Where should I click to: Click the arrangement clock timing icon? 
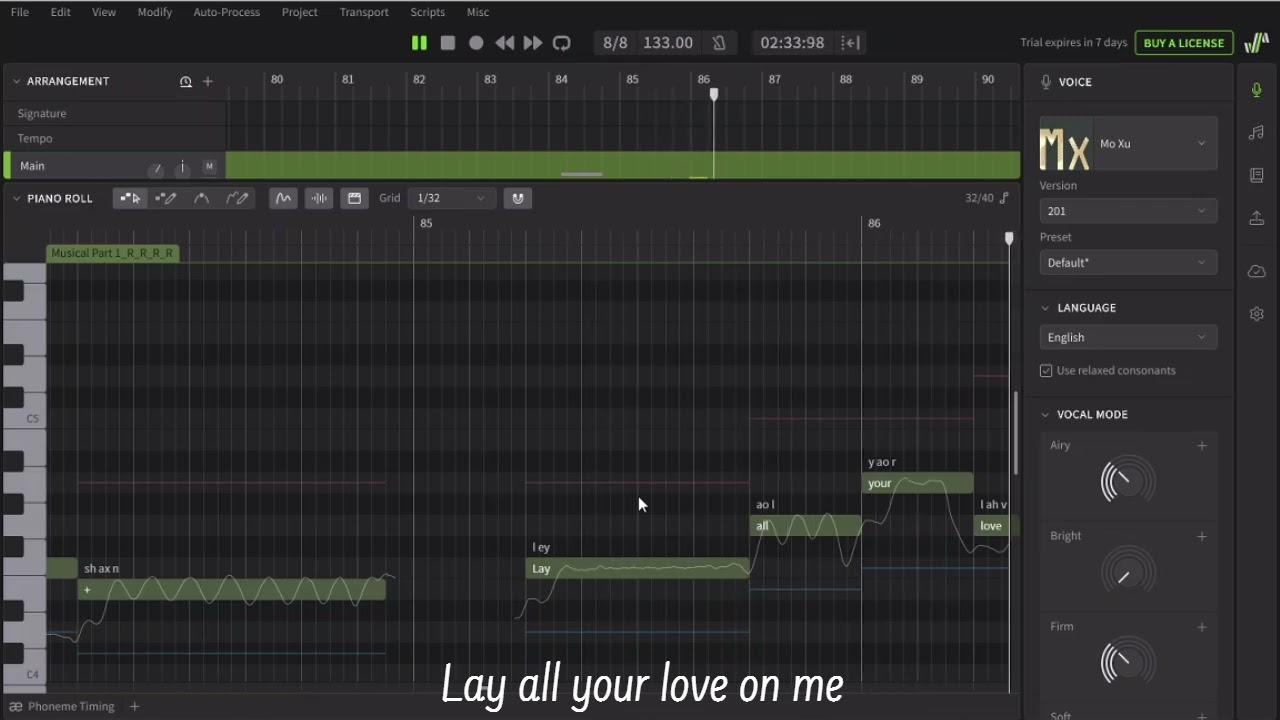point(185,81)
